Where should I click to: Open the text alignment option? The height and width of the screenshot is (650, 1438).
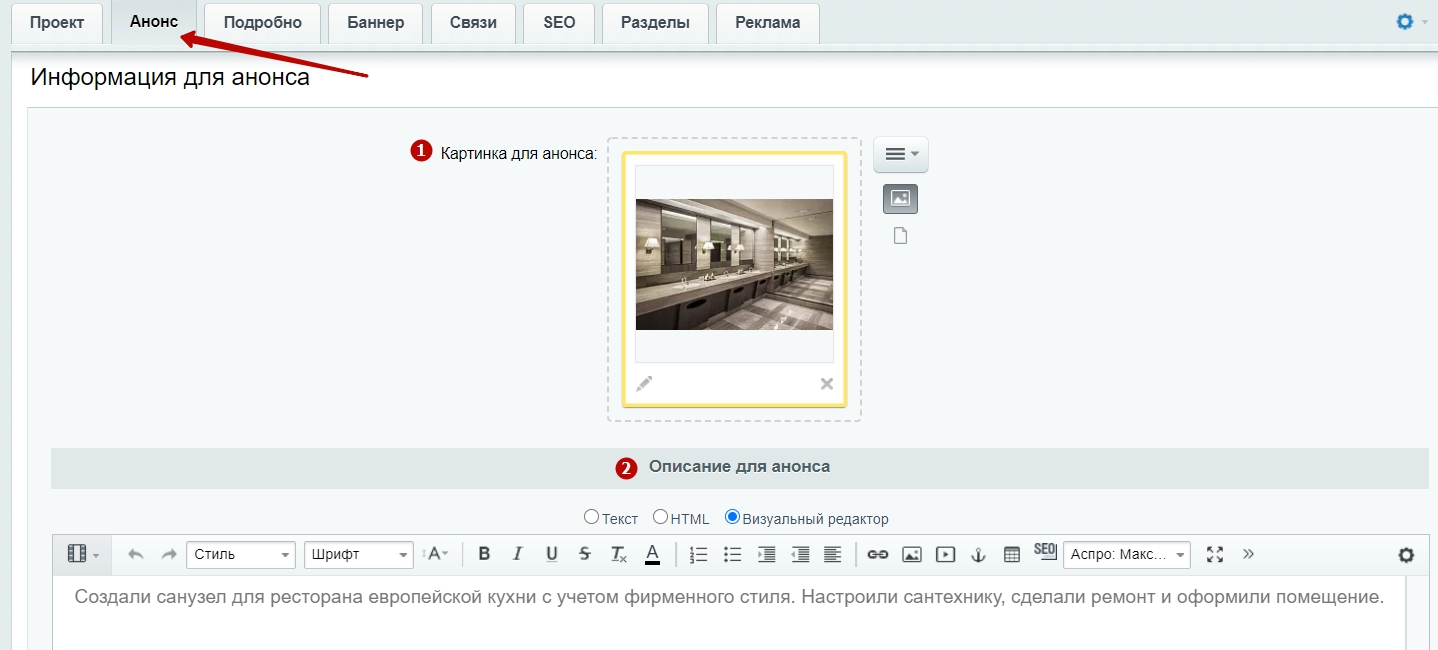coord(832,554)
